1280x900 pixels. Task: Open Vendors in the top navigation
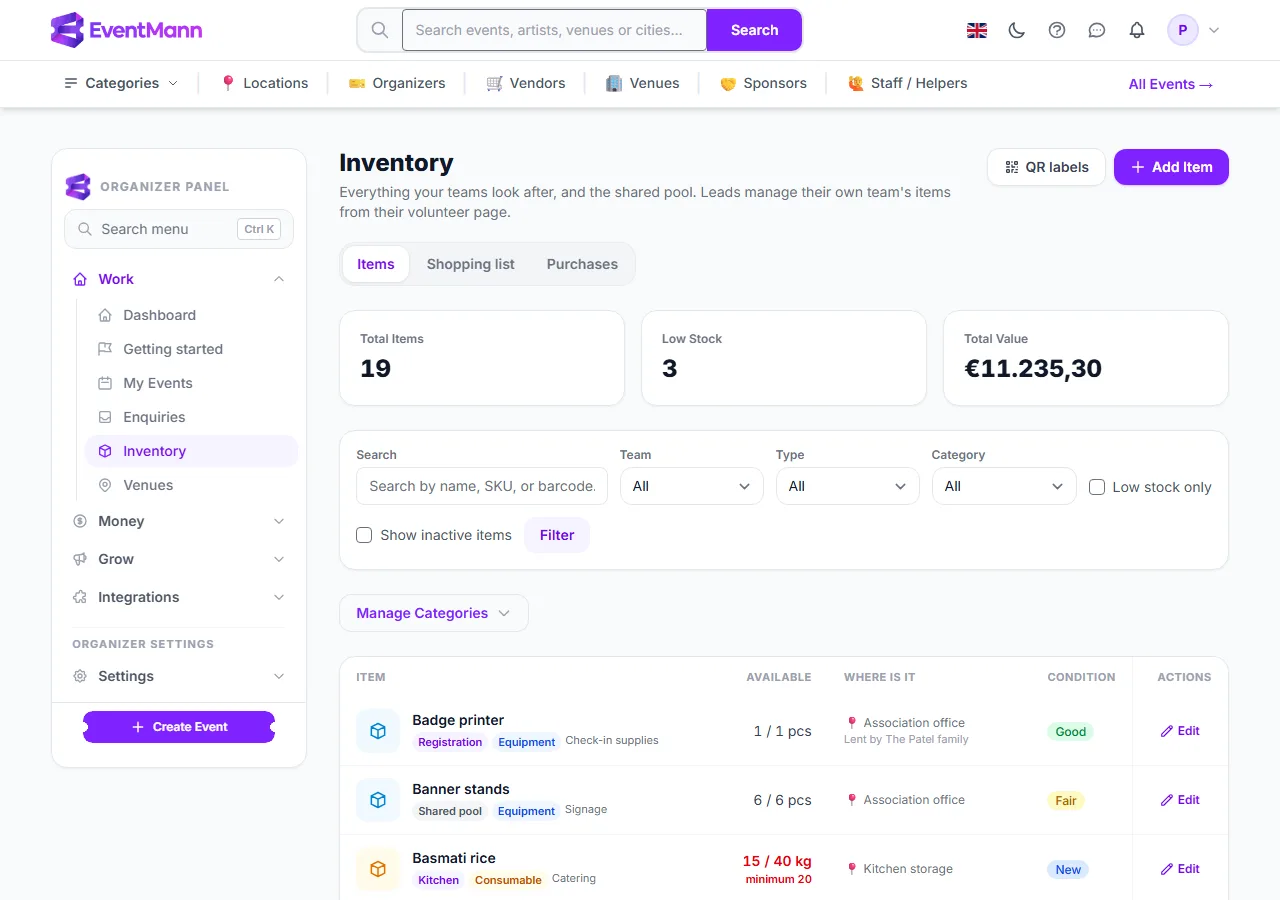tap(526, 83)
